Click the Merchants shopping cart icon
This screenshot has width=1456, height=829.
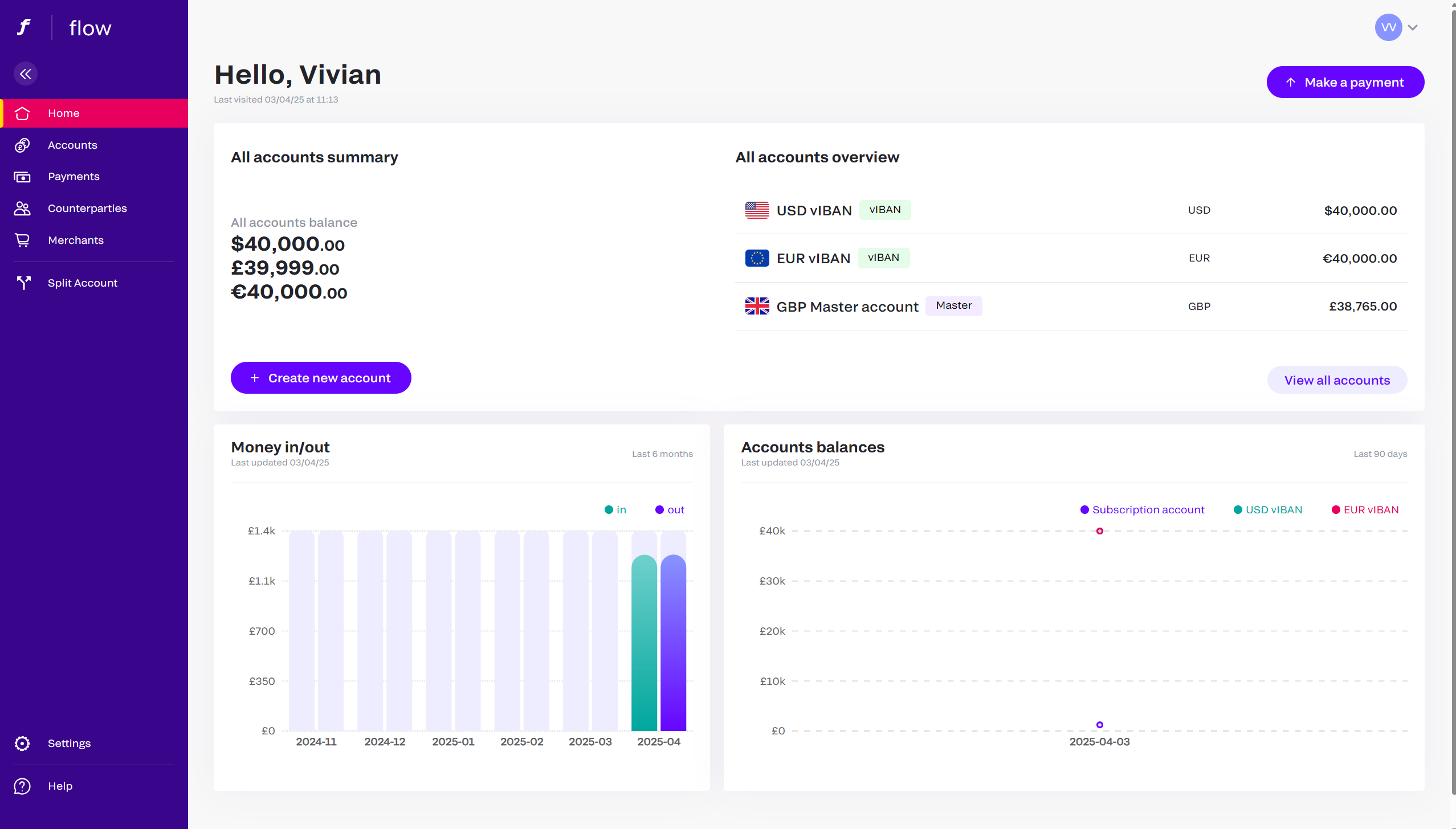(22, 240)
